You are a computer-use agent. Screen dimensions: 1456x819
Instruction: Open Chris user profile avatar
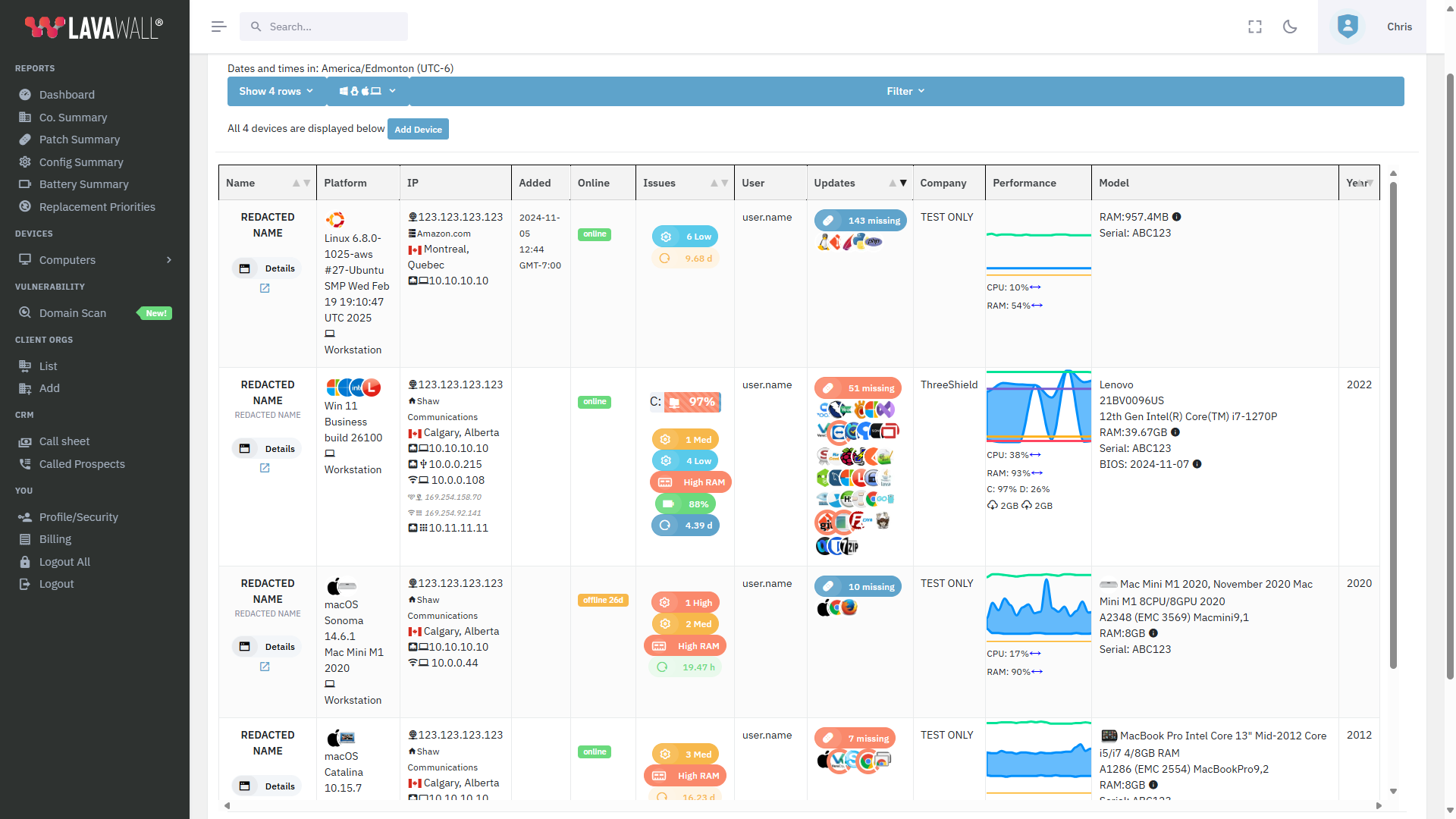click(x=1348, y=27)
